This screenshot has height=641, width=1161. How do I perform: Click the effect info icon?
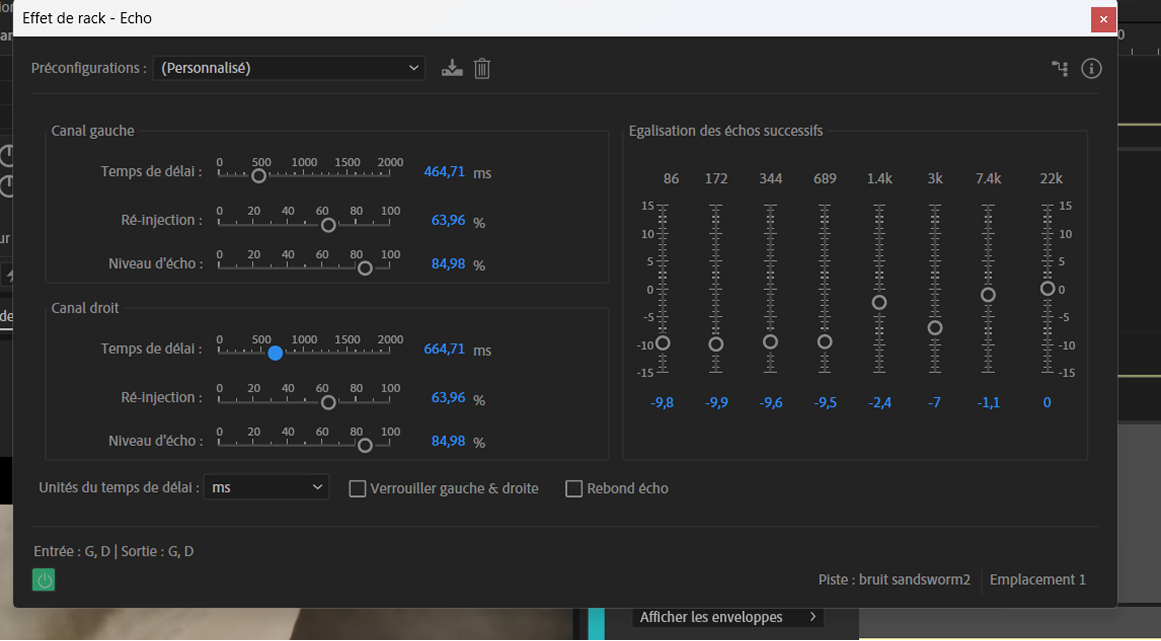click(x=1091, y=68)
